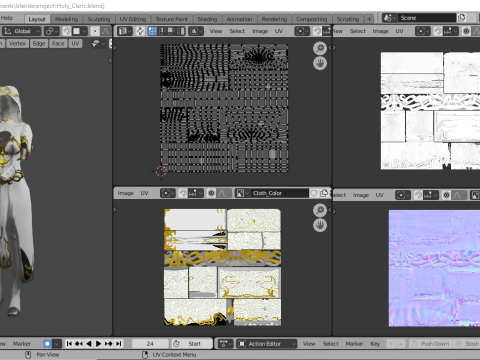Browse images next to Cloth_Color field

243,193
